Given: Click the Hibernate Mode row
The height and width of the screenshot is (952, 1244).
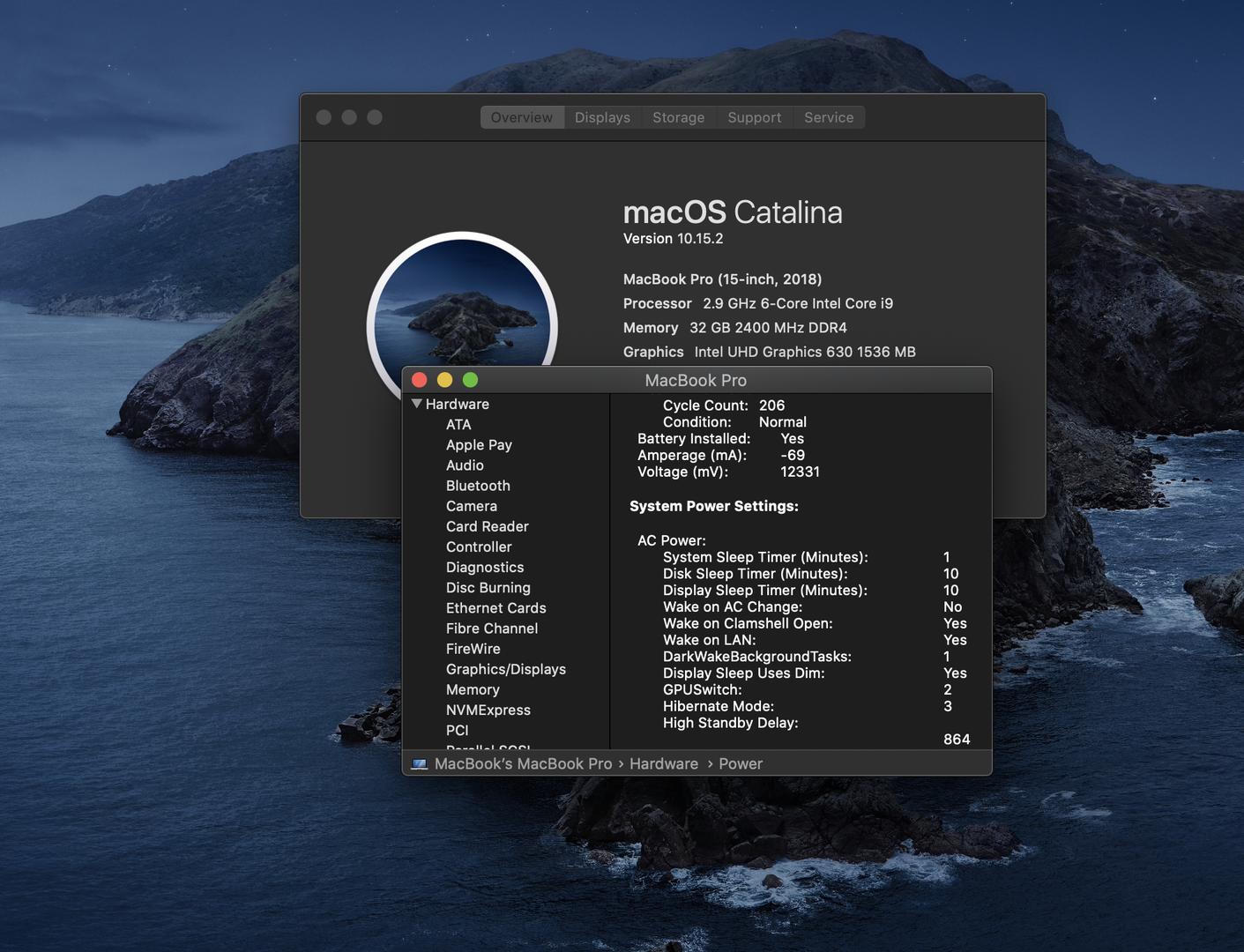Looking at the screenshot, I should [808, 707].
